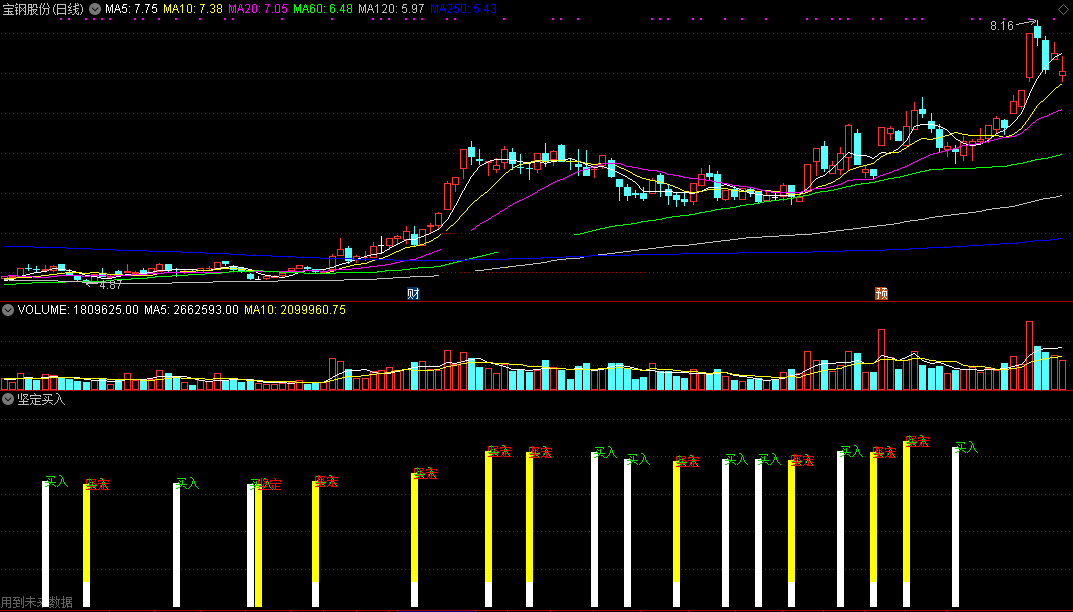Click the VOLUME: 1809625.00 readout

(78, 310)
